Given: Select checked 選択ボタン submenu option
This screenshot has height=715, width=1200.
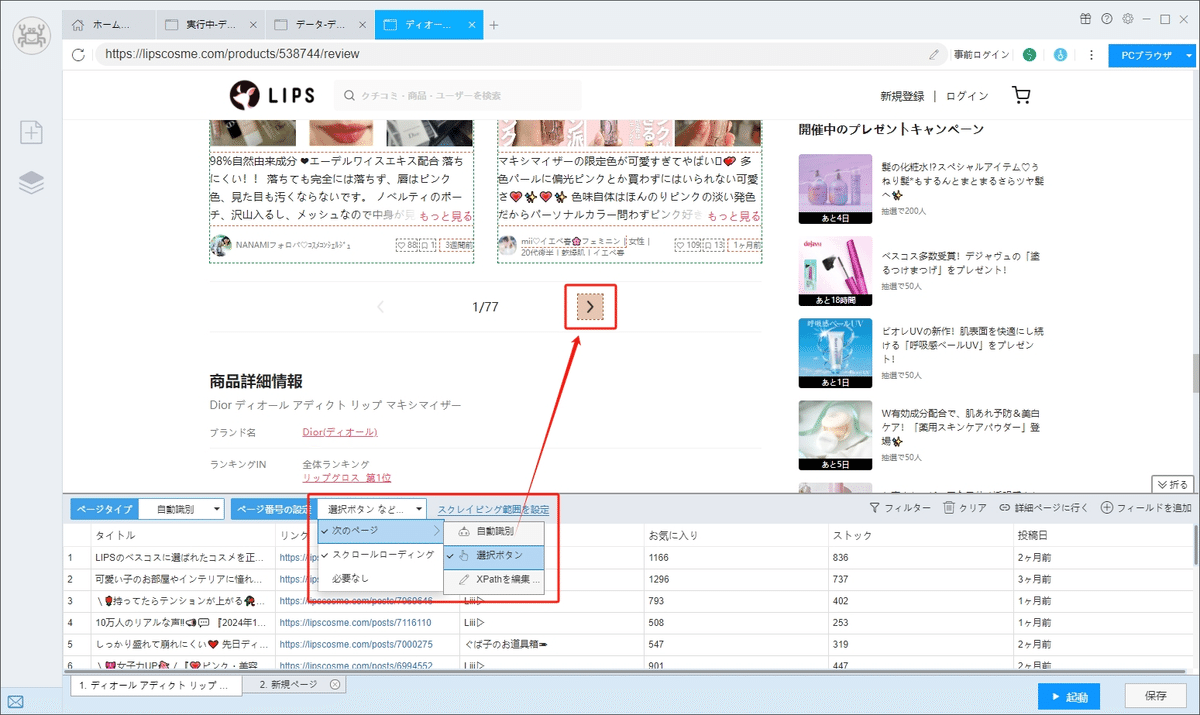Looking at the screenshot, I should click(x=494, y=556).
